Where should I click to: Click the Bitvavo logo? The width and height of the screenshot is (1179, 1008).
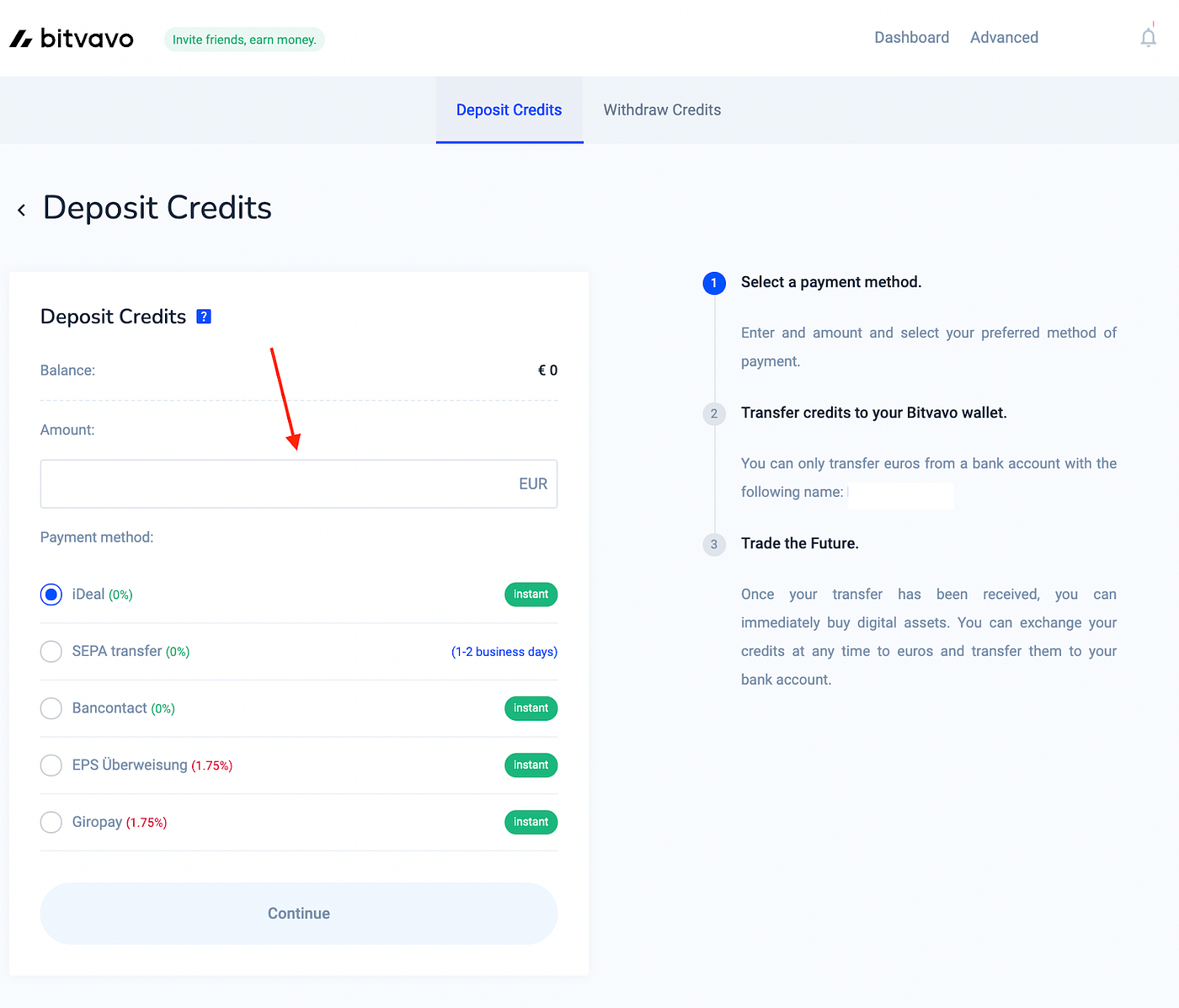71,37
